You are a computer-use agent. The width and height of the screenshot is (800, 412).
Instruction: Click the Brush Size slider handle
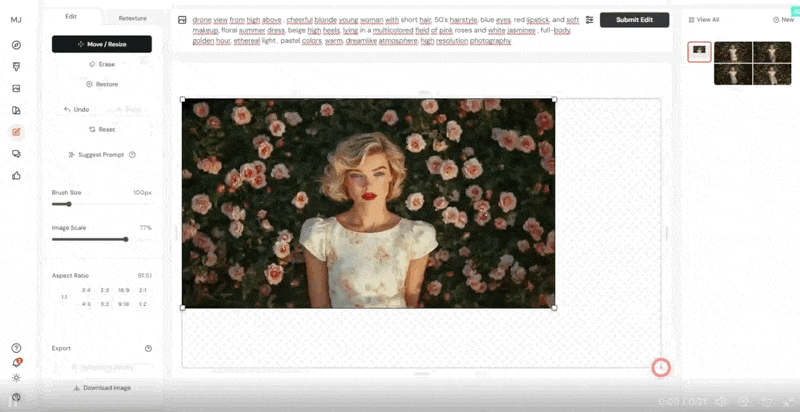[x=69, y=204]
